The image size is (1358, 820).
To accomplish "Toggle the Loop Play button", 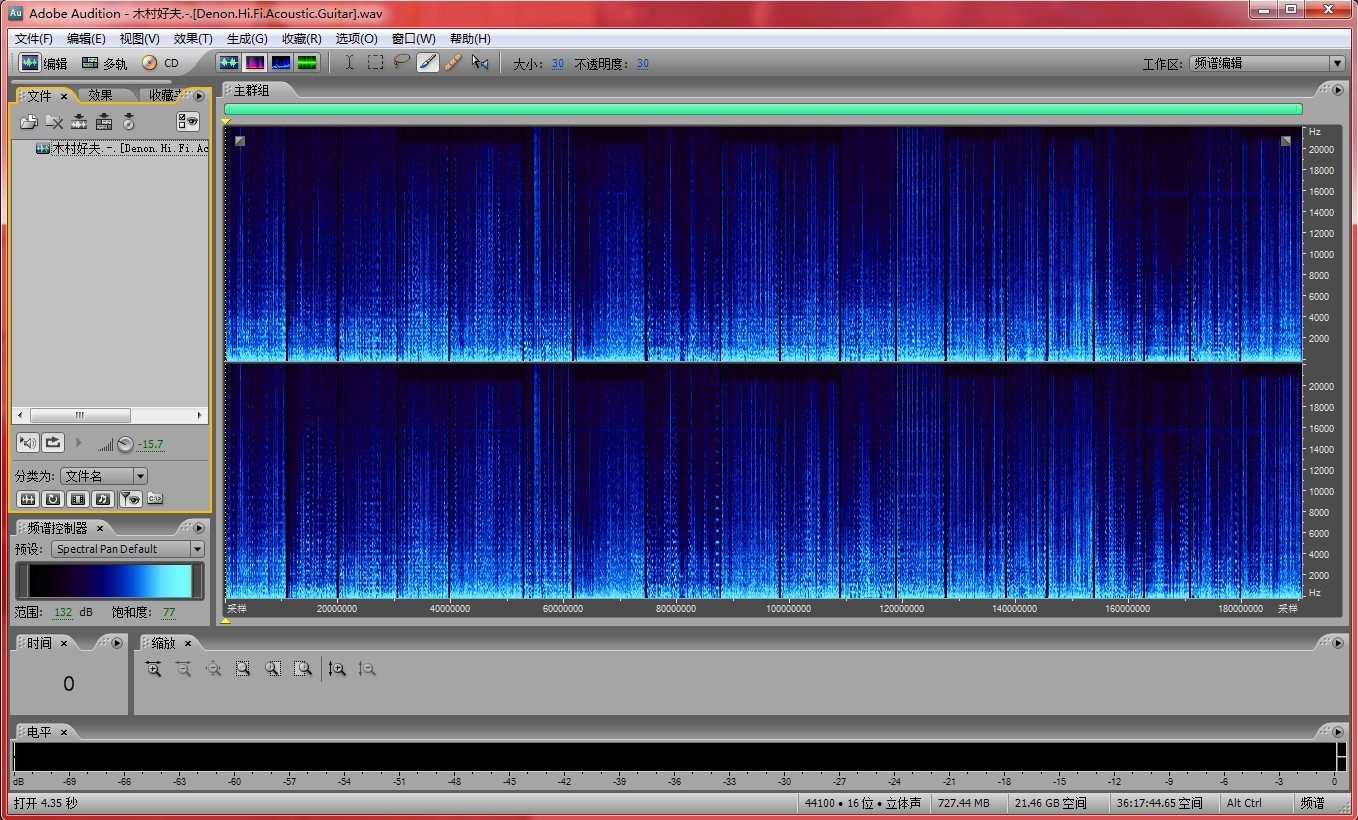I will coord(53,442).
